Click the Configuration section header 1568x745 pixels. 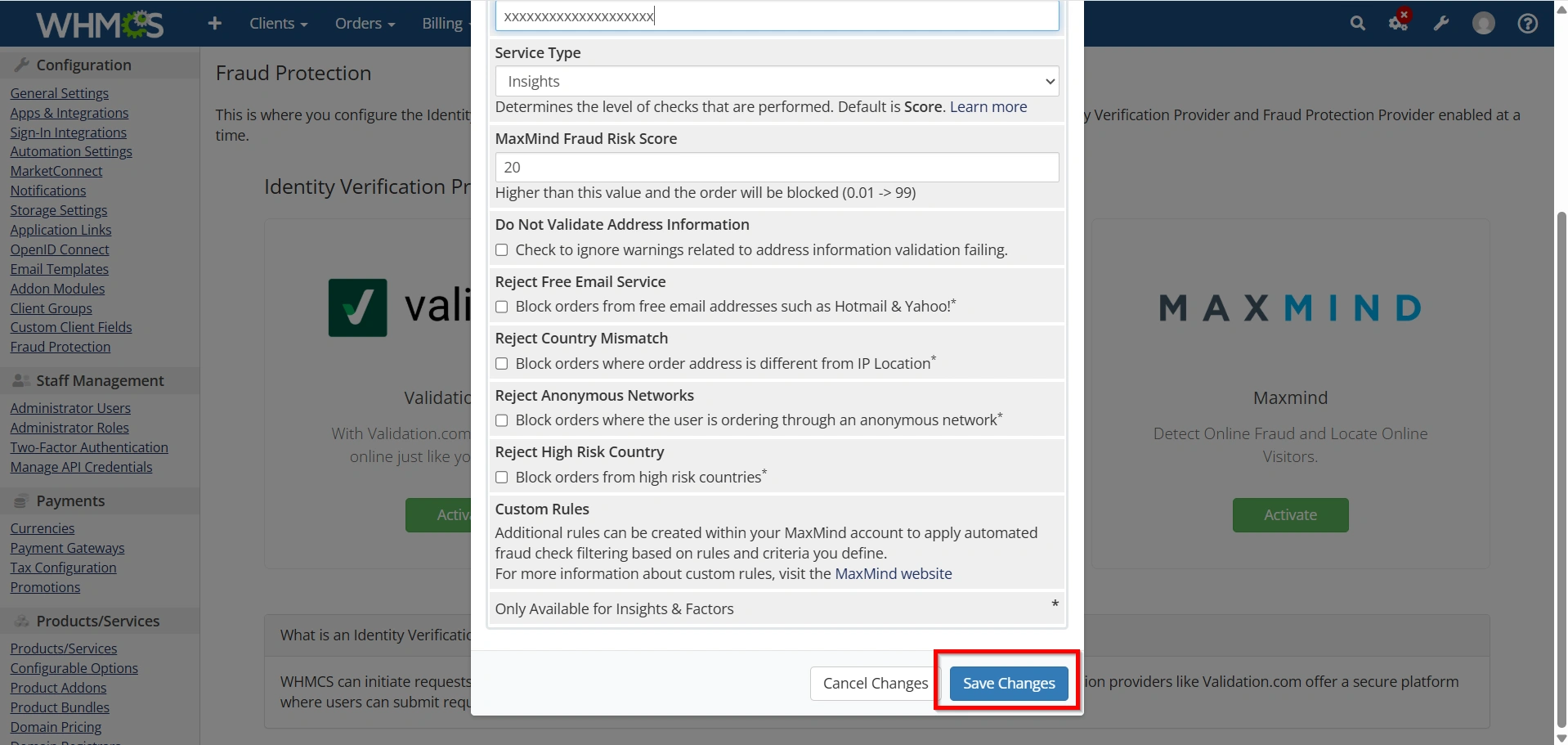pos(100,65)
